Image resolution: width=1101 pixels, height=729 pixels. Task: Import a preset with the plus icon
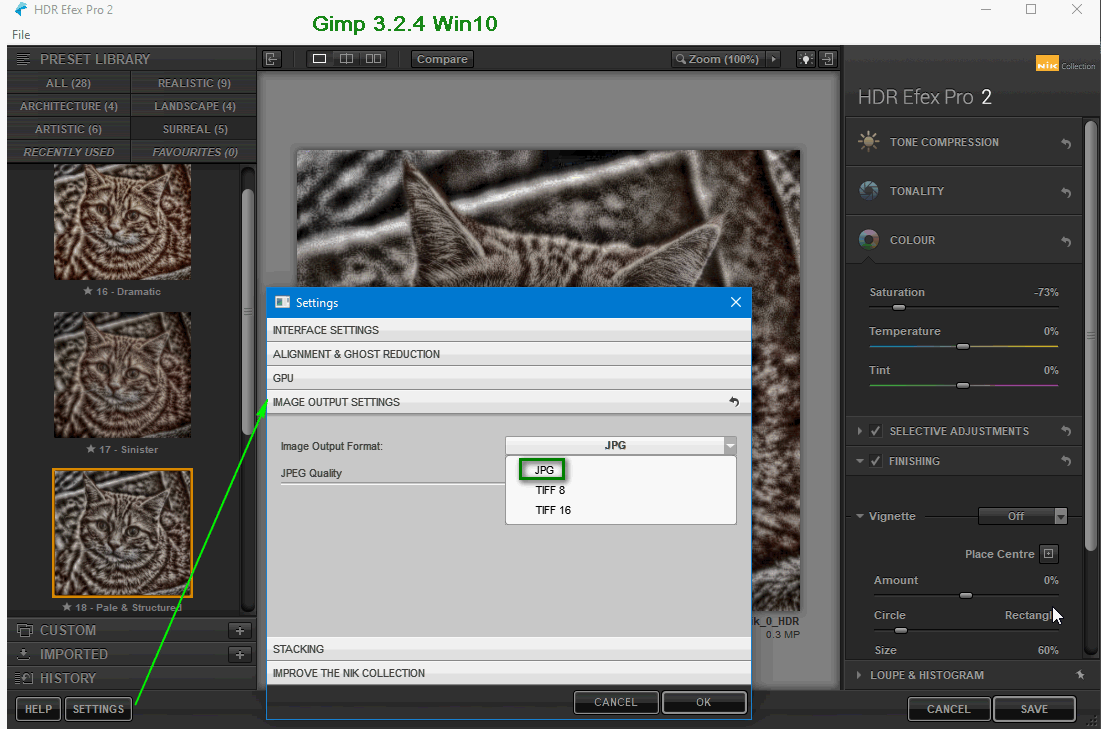239,655
